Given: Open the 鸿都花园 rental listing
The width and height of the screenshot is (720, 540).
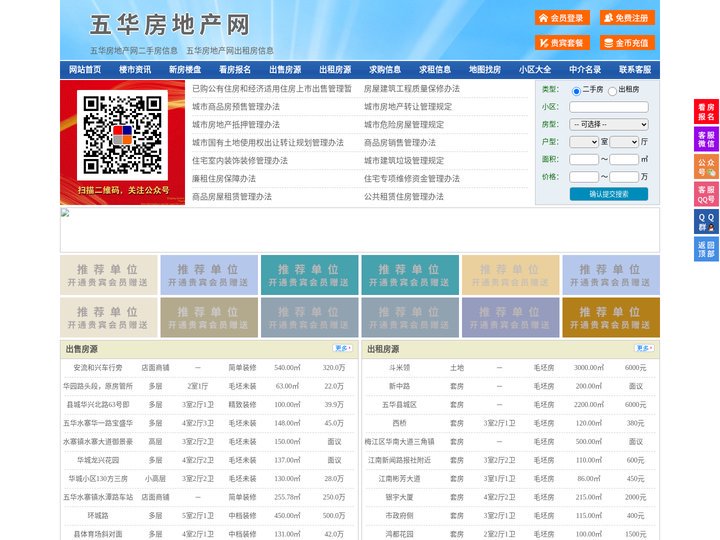Looking at the screenshot, I should click(399, 534).
